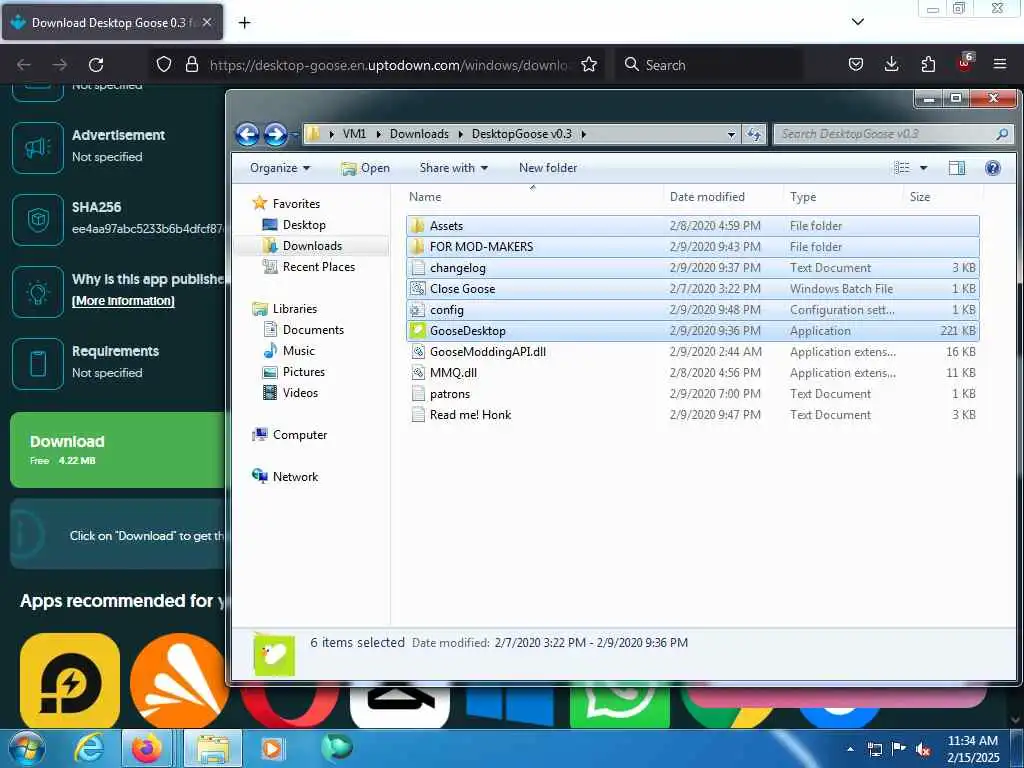This screenshot has width=1024, height=768.
Task: Click New folder in the toolbar
Action: pyautogui.click(x=548, y=168)
